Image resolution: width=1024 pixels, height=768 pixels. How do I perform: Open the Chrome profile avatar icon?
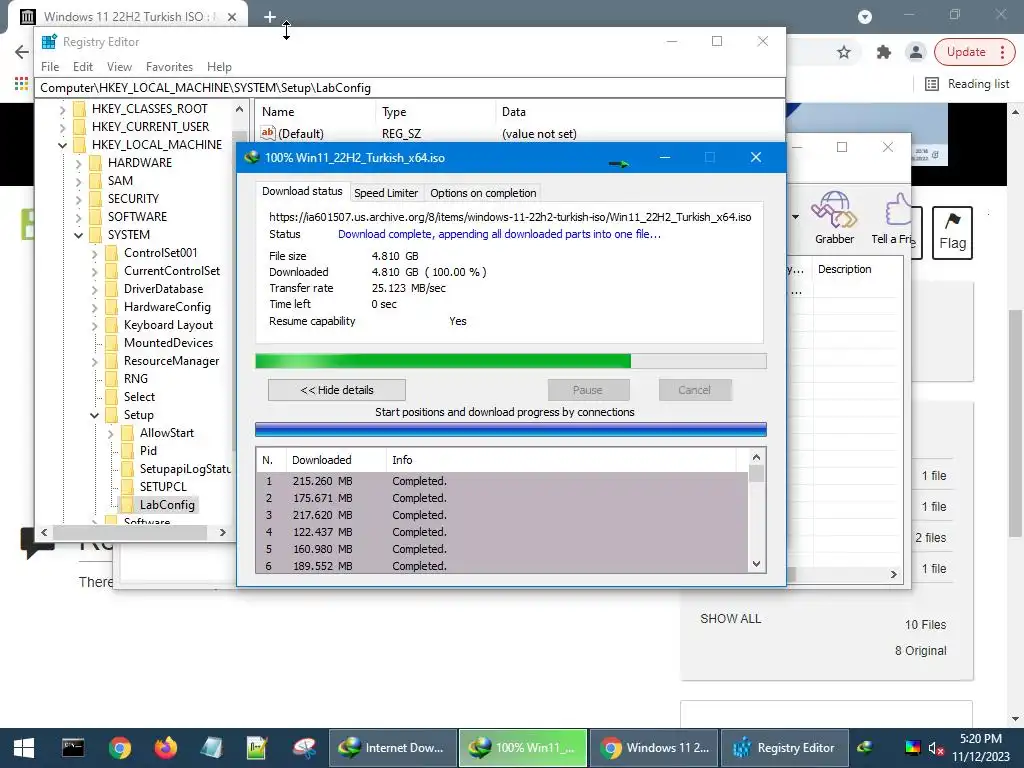[x=916, y=52]
